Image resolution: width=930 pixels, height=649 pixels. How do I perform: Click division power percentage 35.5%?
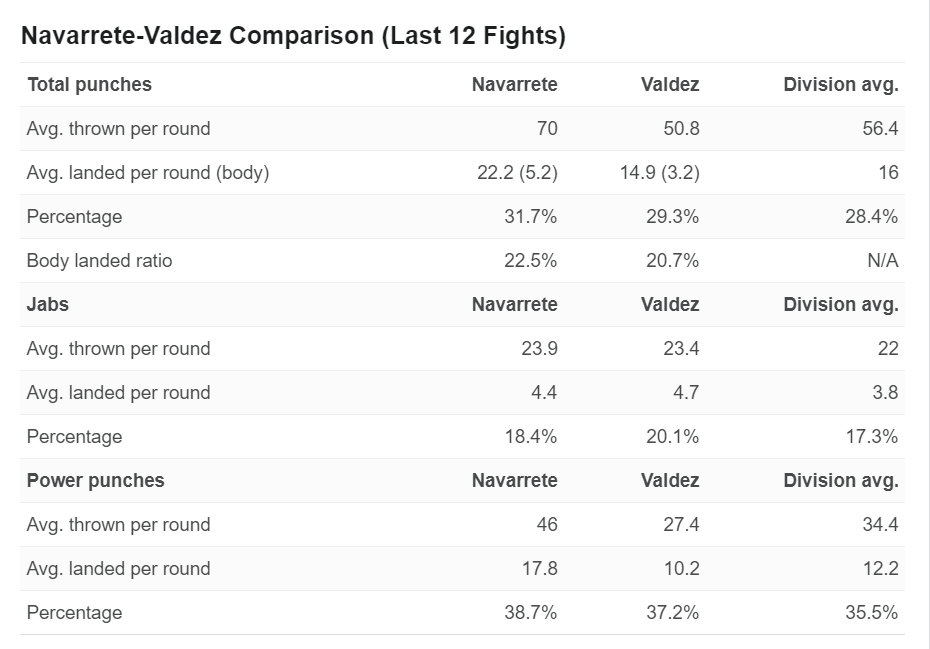pyautogui.click(x=872, y=612)
